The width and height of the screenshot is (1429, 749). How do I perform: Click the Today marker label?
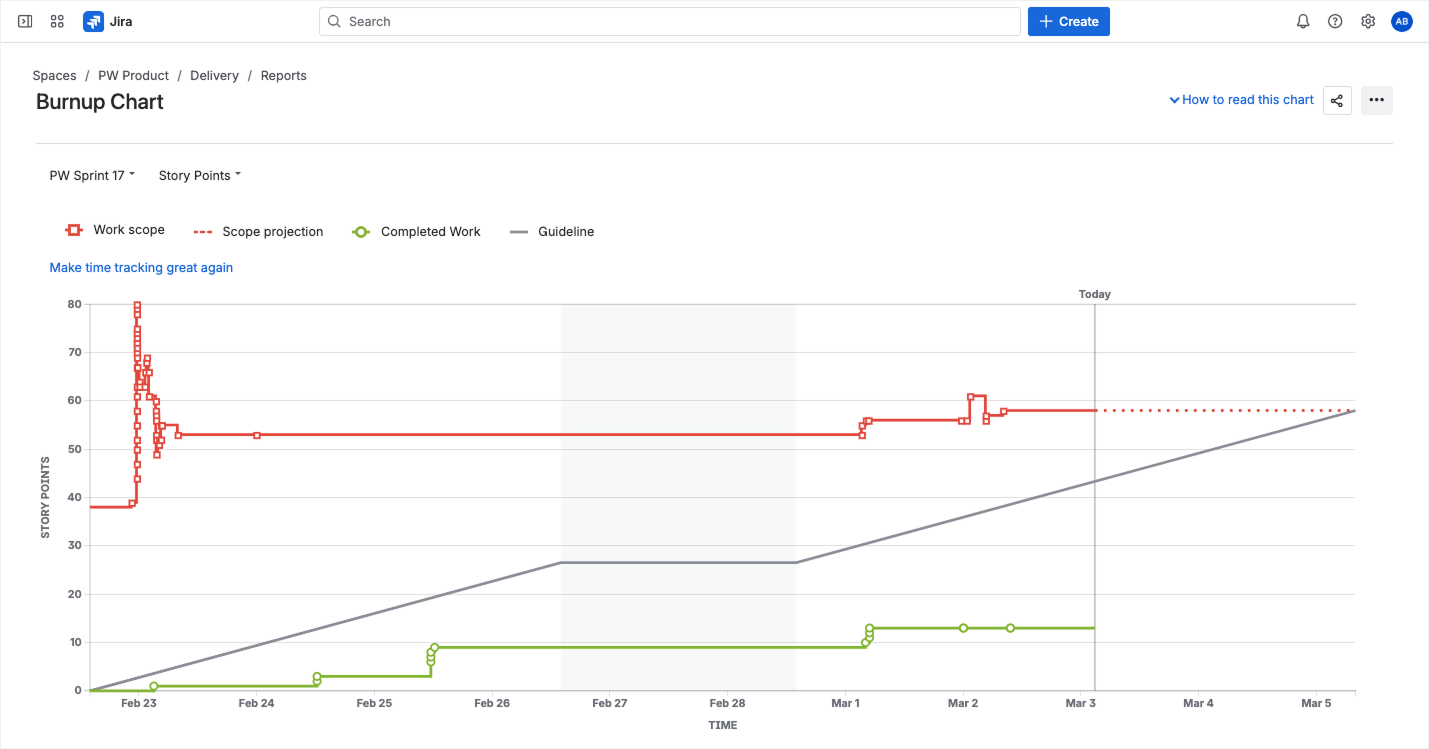click(x=1095, y=294)
